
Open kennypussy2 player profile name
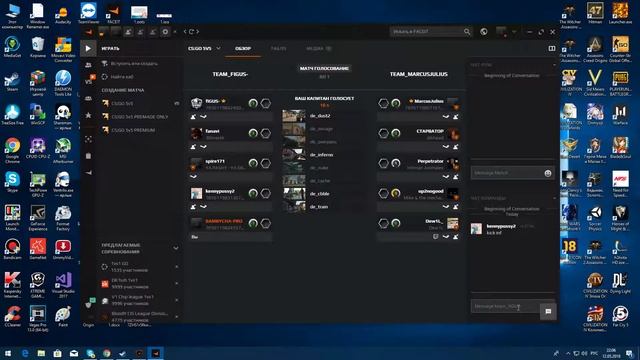click(x=220, y=191)
